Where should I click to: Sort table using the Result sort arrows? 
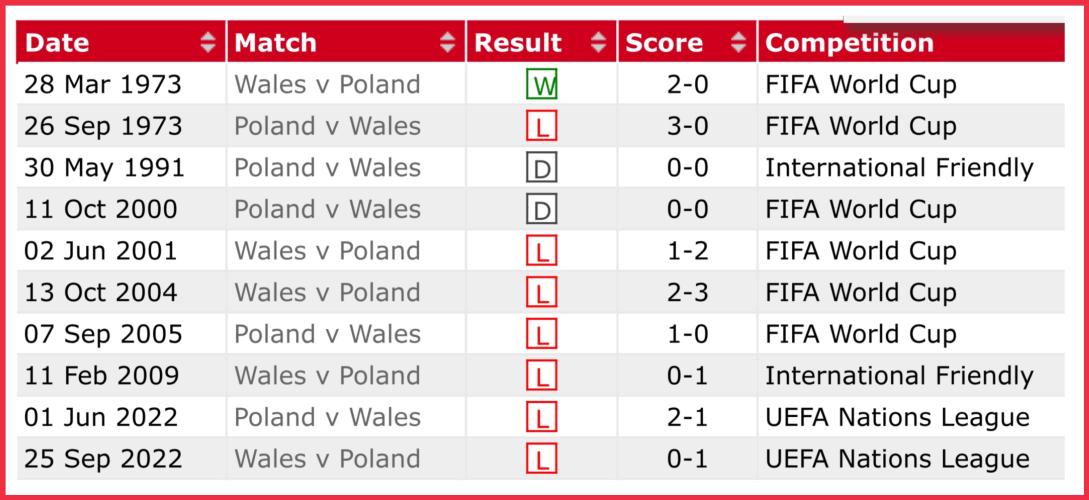[x=598, y=43]
